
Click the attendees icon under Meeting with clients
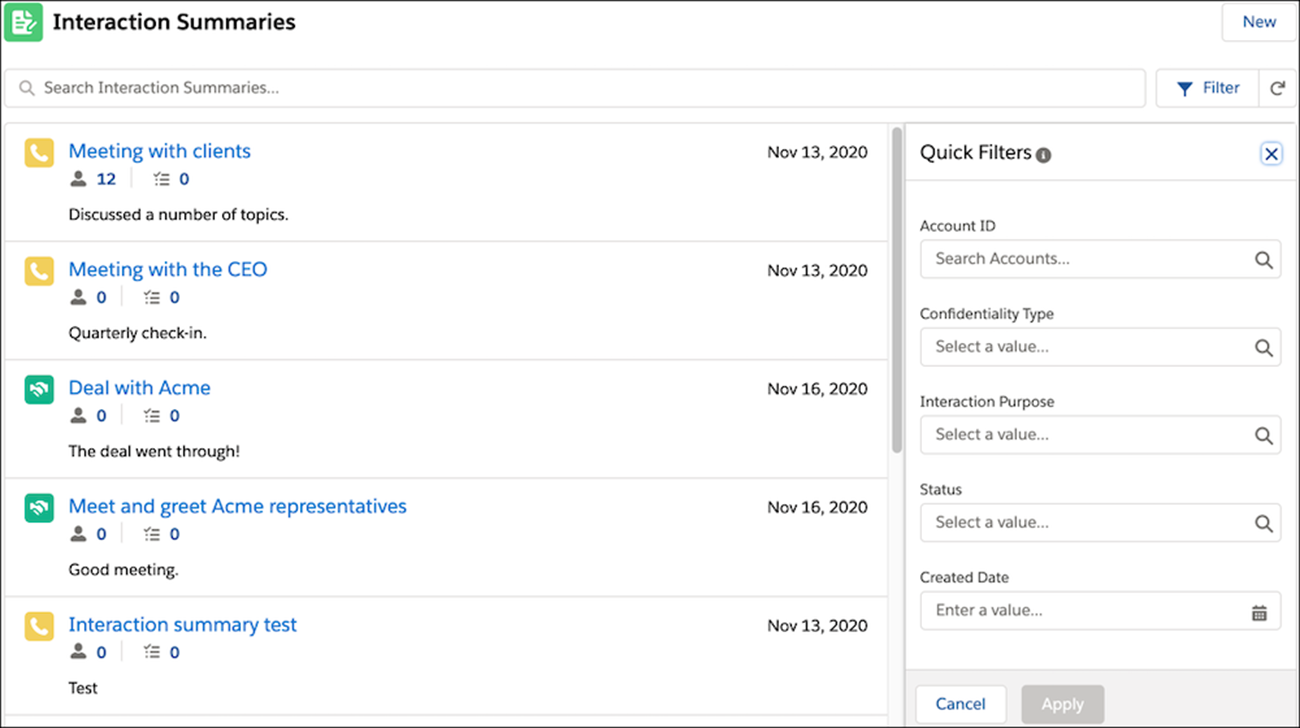[x=79, y=179]
